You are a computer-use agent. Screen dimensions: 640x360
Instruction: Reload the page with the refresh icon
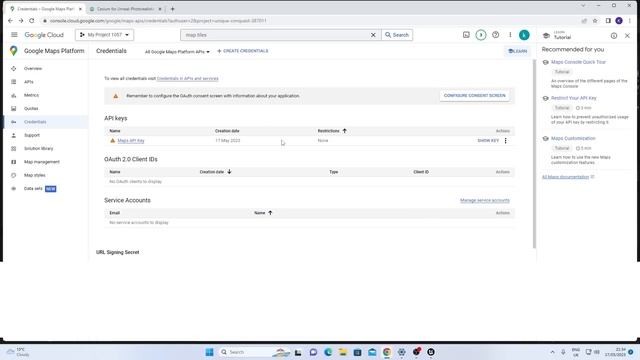31,20
